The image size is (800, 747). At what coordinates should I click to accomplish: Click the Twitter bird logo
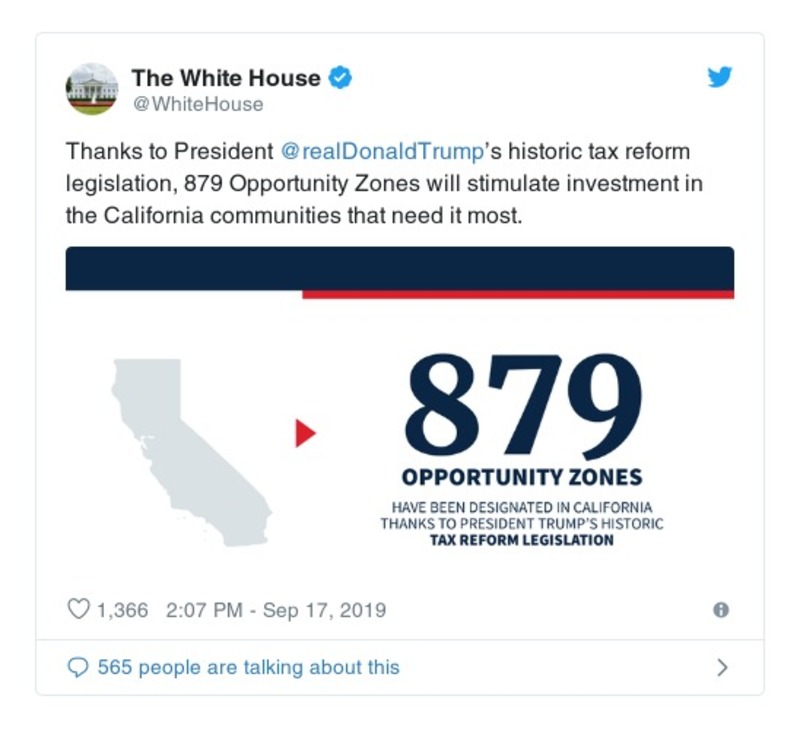(720, 78)
